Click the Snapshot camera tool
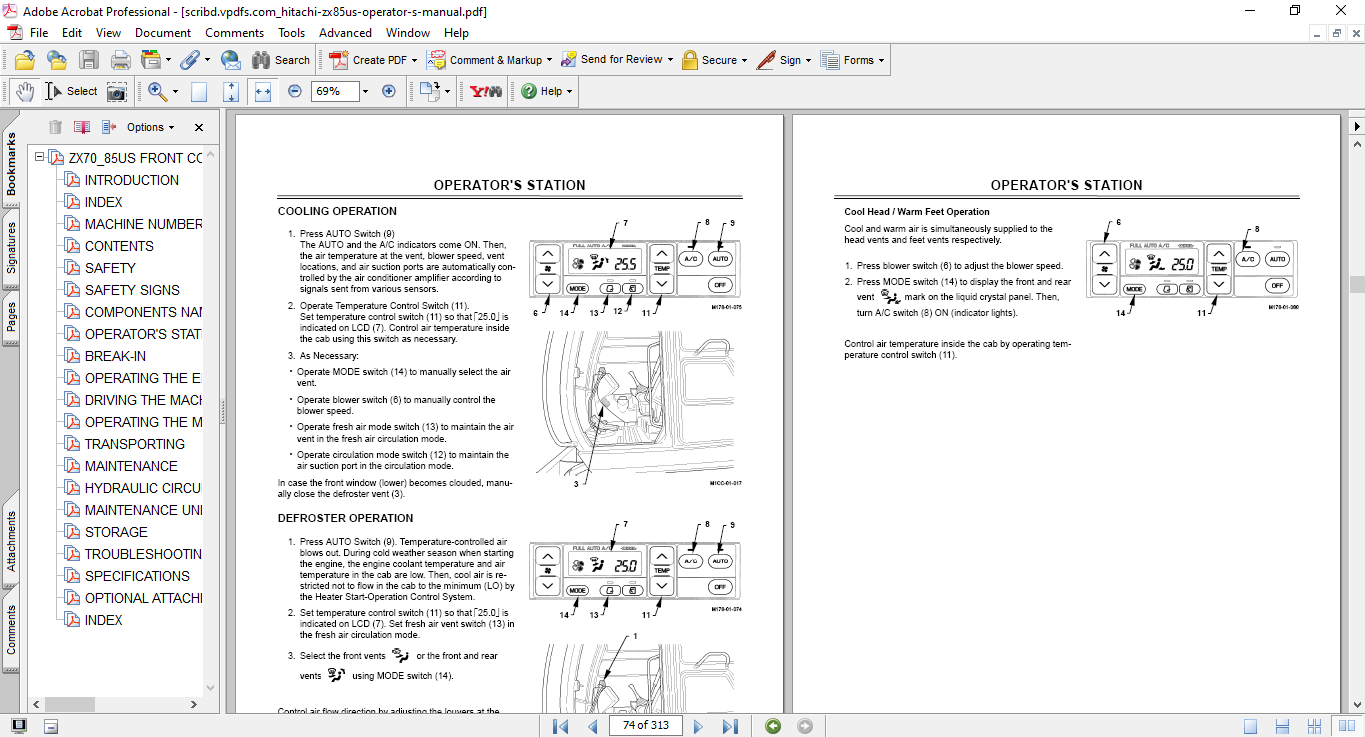Image resolution: width=1365 pixels, height=737 pixels. pos(117,91)
